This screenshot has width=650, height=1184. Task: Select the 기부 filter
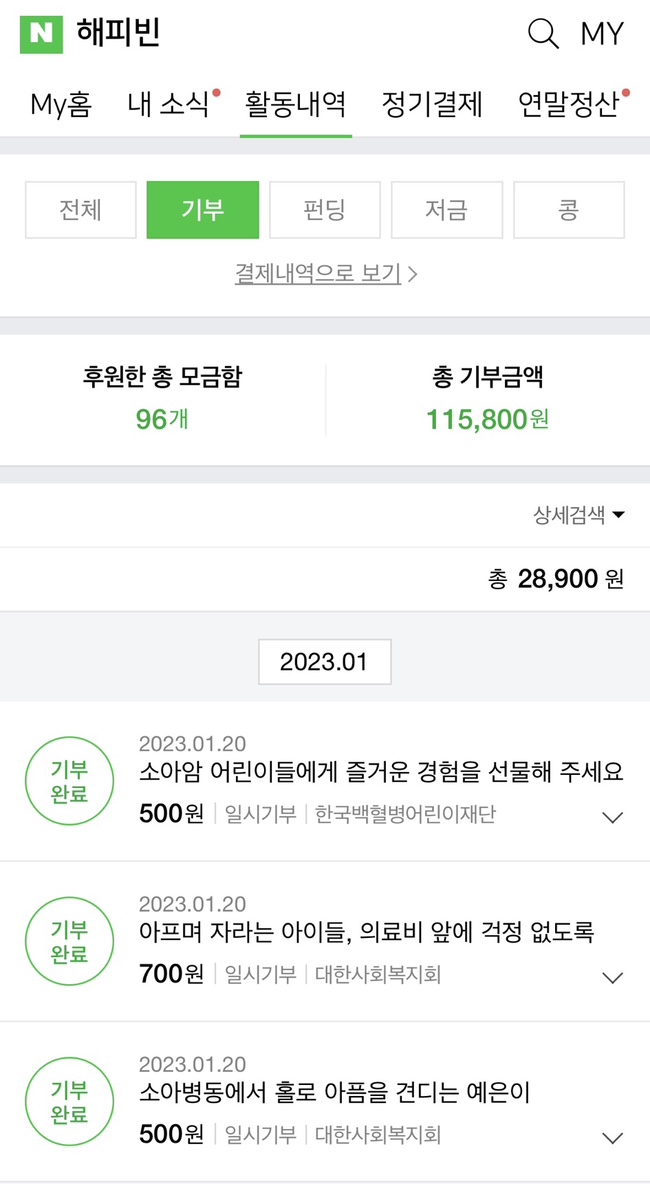pos(203,210)
